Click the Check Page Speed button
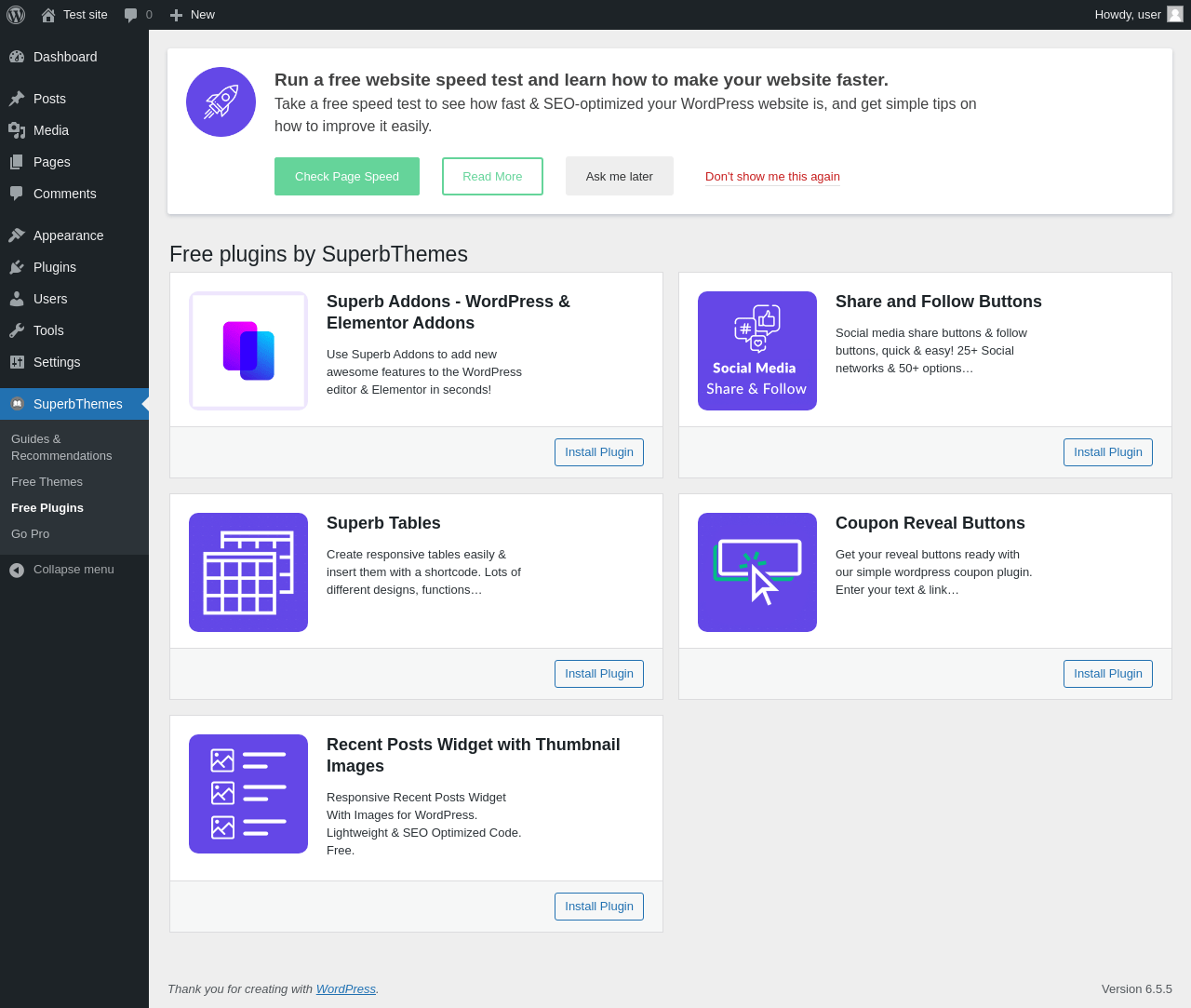Image resolution: width=1191 pixels, height=1008 pixels. 347,177
